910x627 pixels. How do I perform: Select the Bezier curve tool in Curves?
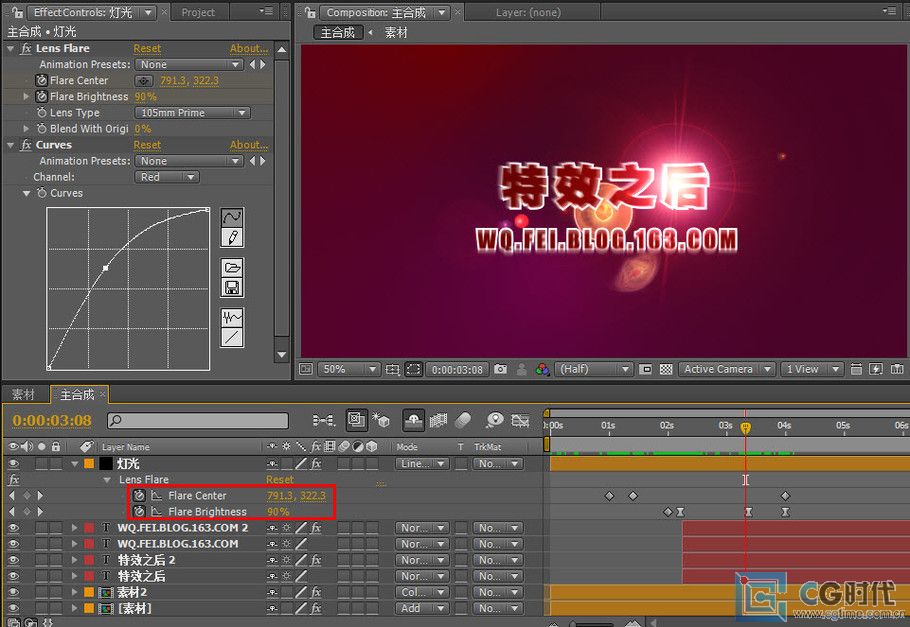[x=232, y=217]
